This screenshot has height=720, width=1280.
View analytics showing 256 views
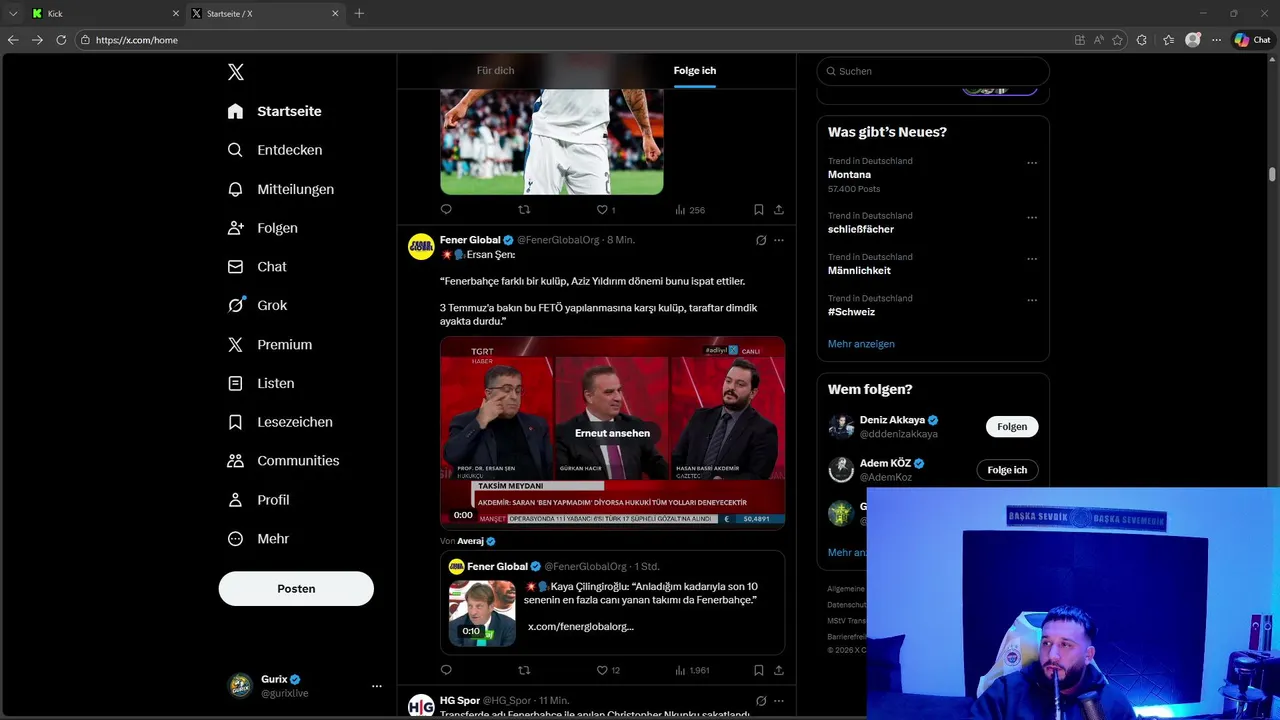click(x=690, y=210)
